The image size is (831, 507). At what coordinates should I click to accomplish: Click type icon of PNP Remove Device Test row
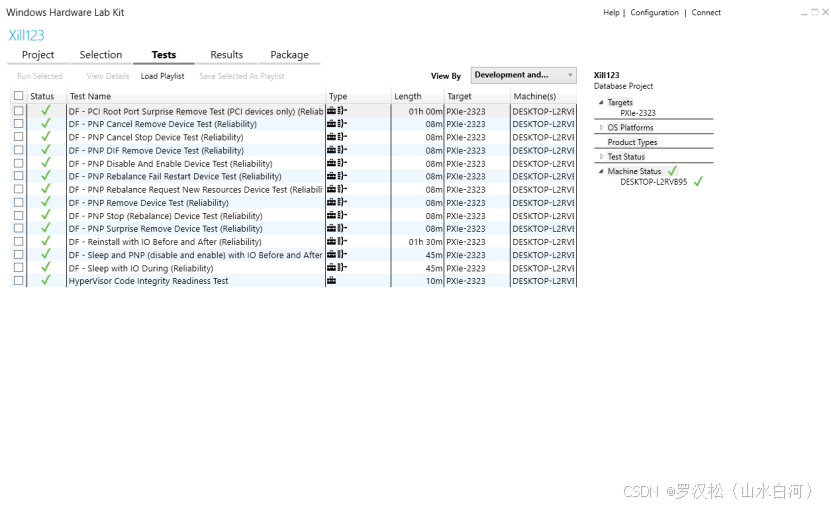pos(337,202)
